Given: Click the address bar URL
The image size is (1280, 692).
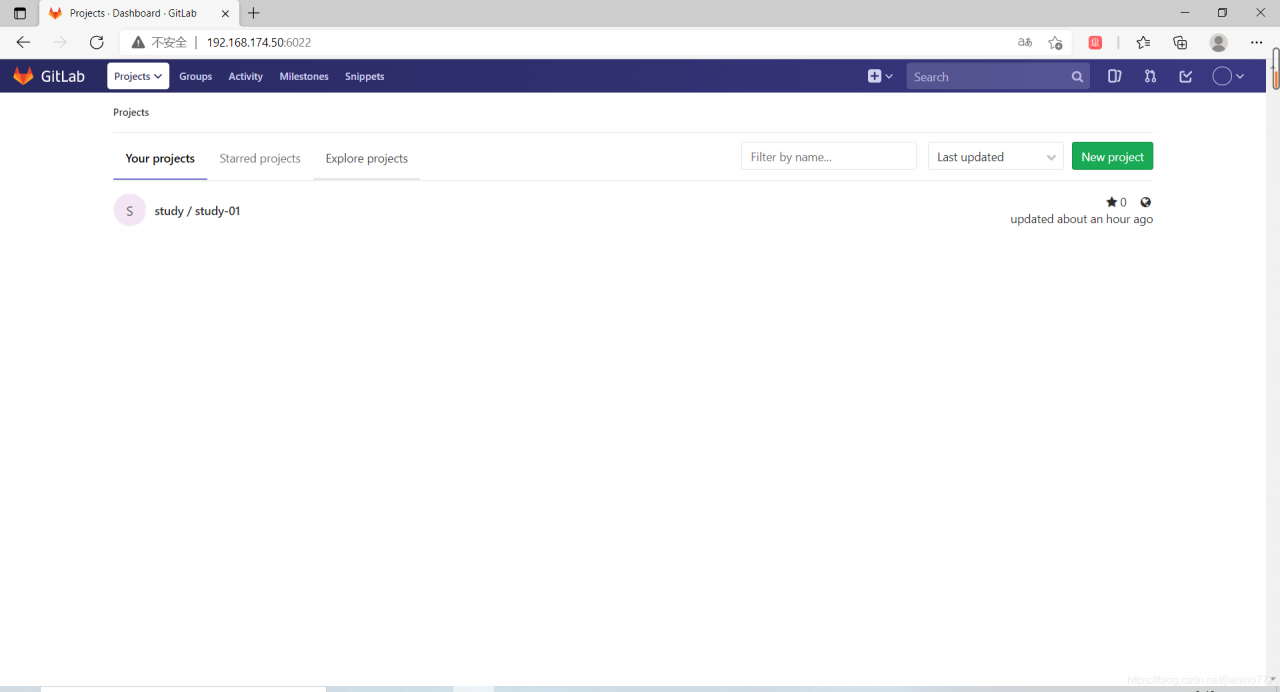Looking at the screenshot, I should [x=259, y=42].
